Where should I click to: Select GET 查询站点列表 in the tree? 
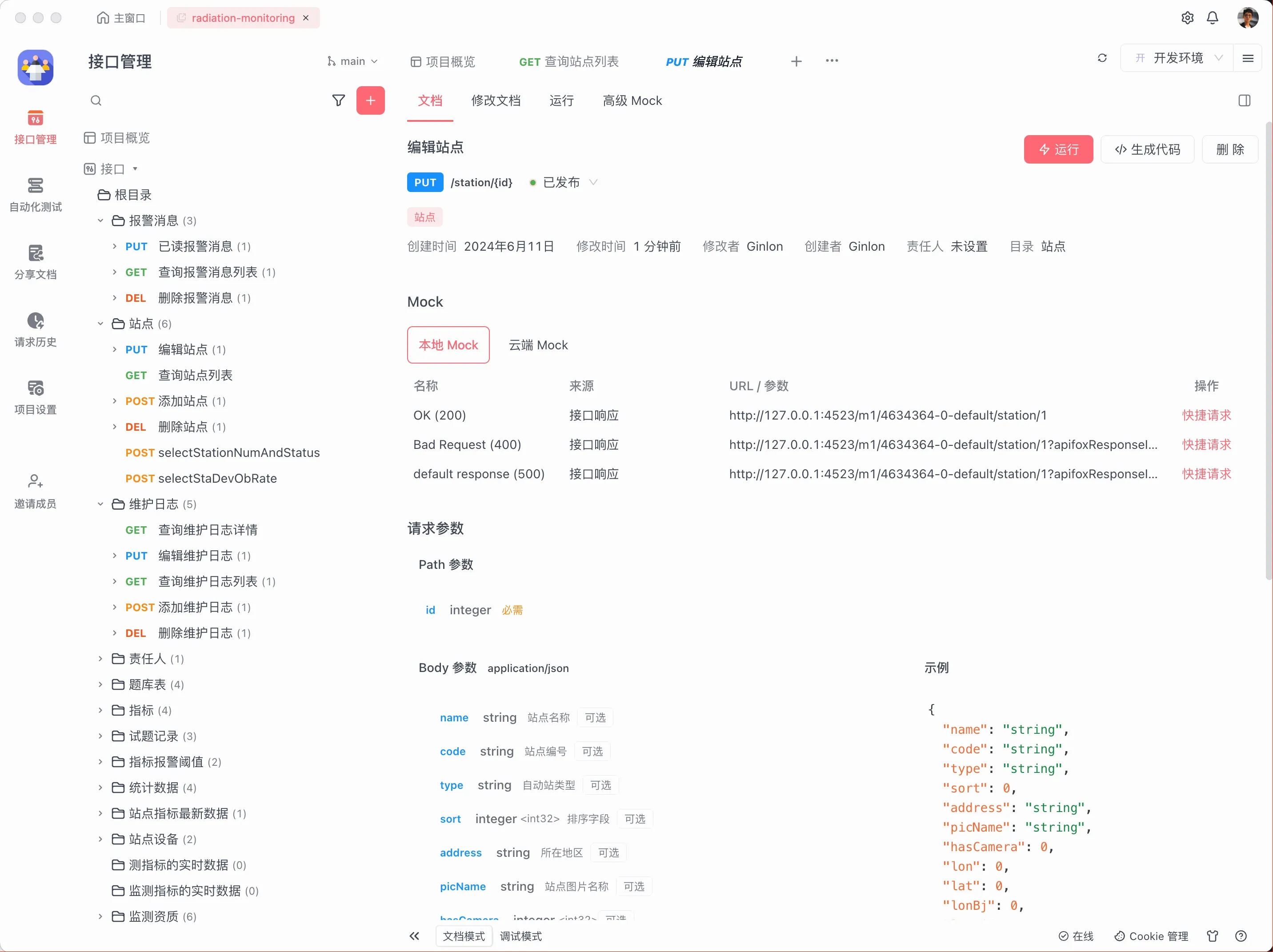click(195, 375)
